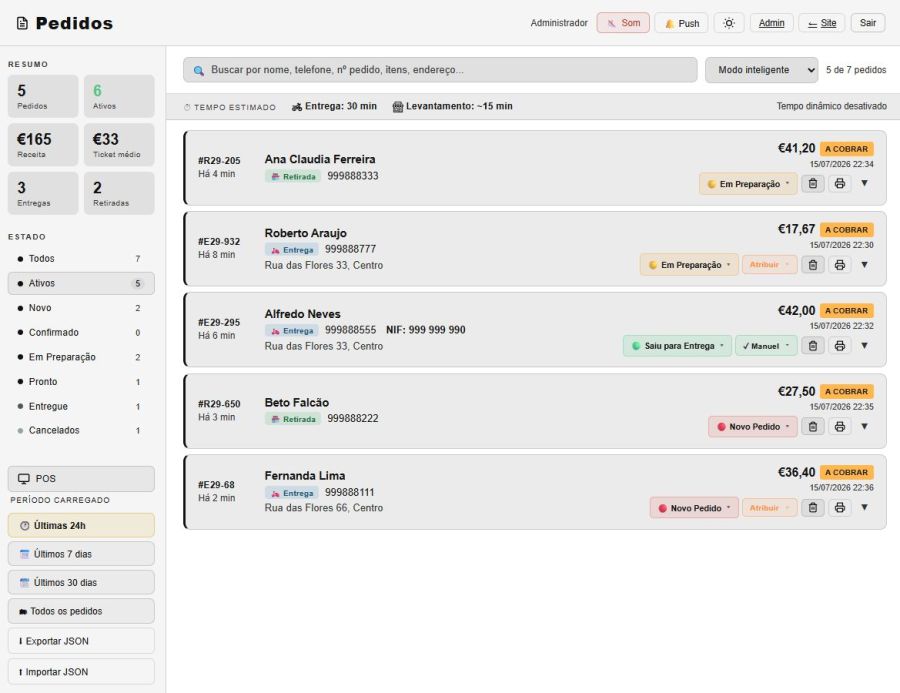Click Importar JSON
This screenshot has height=693, width=900.
tap(81, 672)
